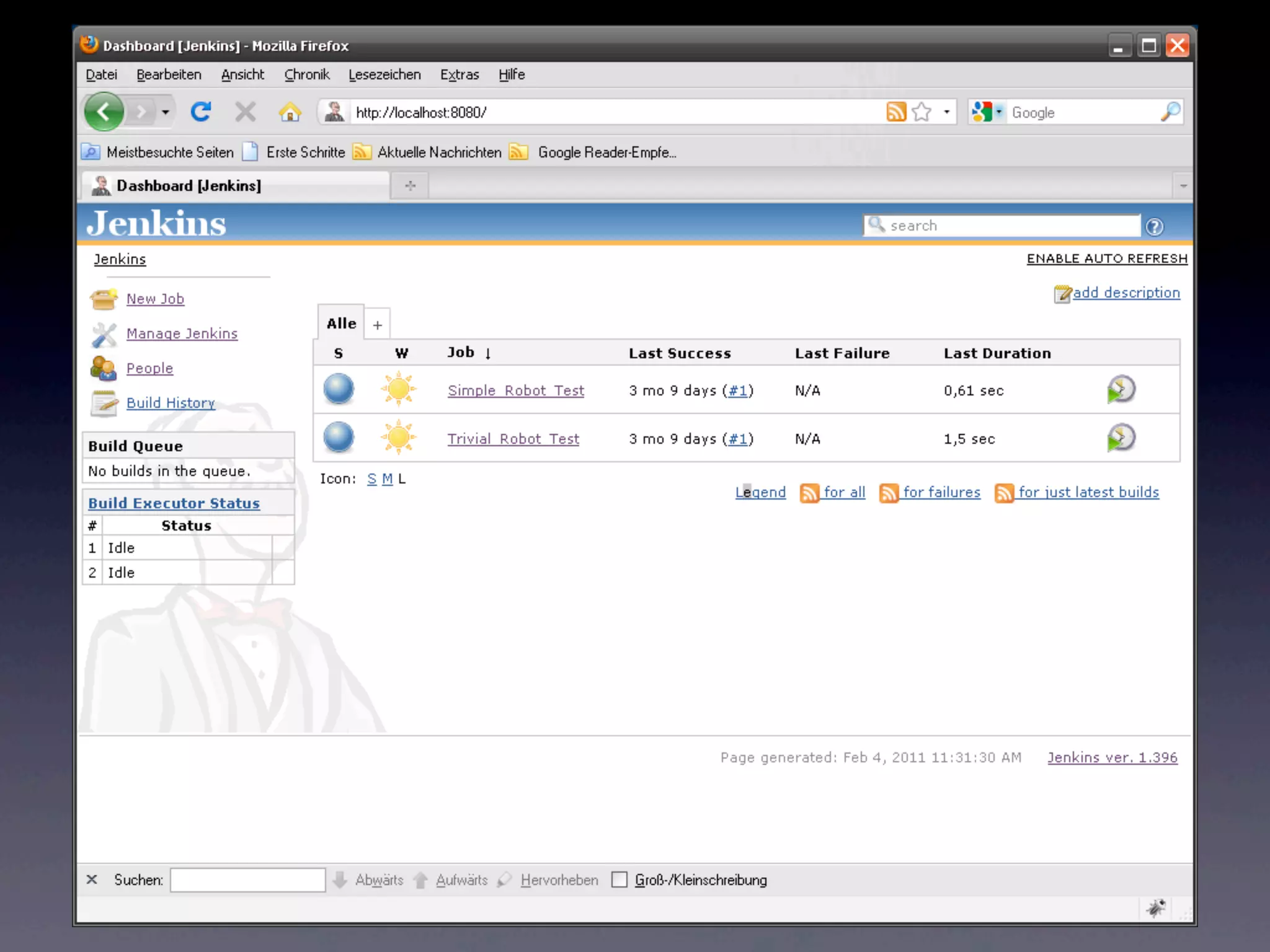Viewport: 1270px width, 952px height.
Task: Schedule a build for Simple_Robot_Test
Action: pos(1121,390)
